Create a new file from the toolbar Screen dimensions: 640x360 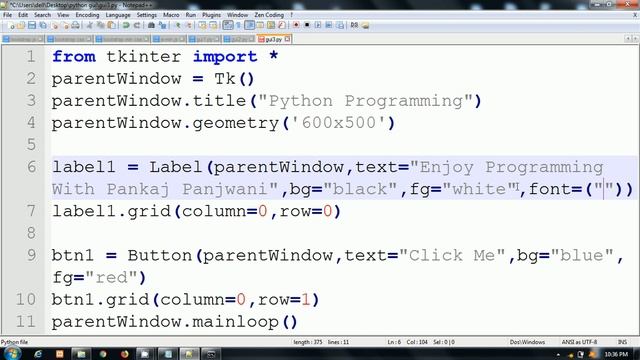pyautogui.click(x=10, y=25)
